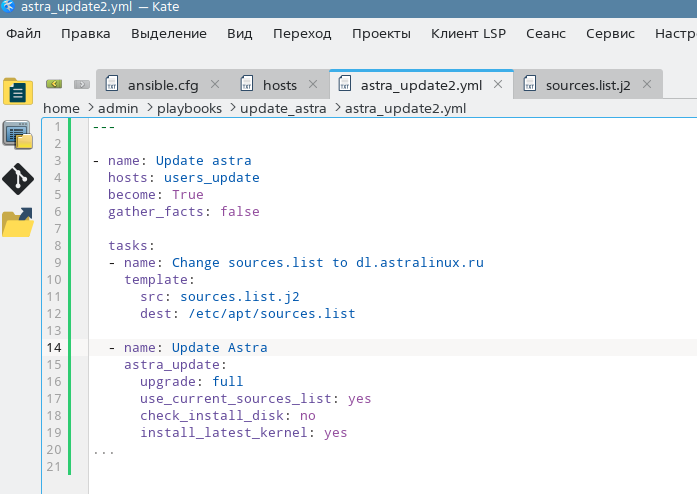This screenshot has height=494, width=697.
Task: Click the ansible.cfg tab file icon
Action: pos(112,84)
